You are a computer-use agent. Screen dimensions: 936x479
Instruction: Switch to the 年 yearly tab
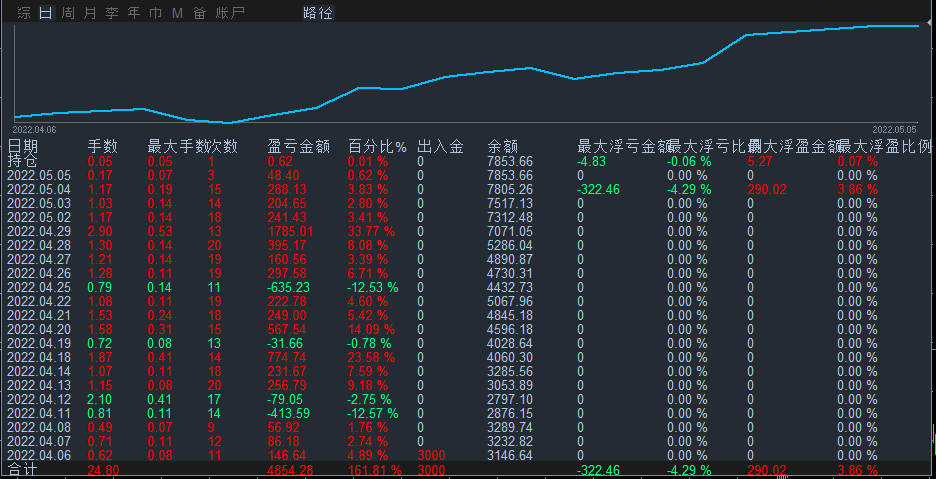133,13
